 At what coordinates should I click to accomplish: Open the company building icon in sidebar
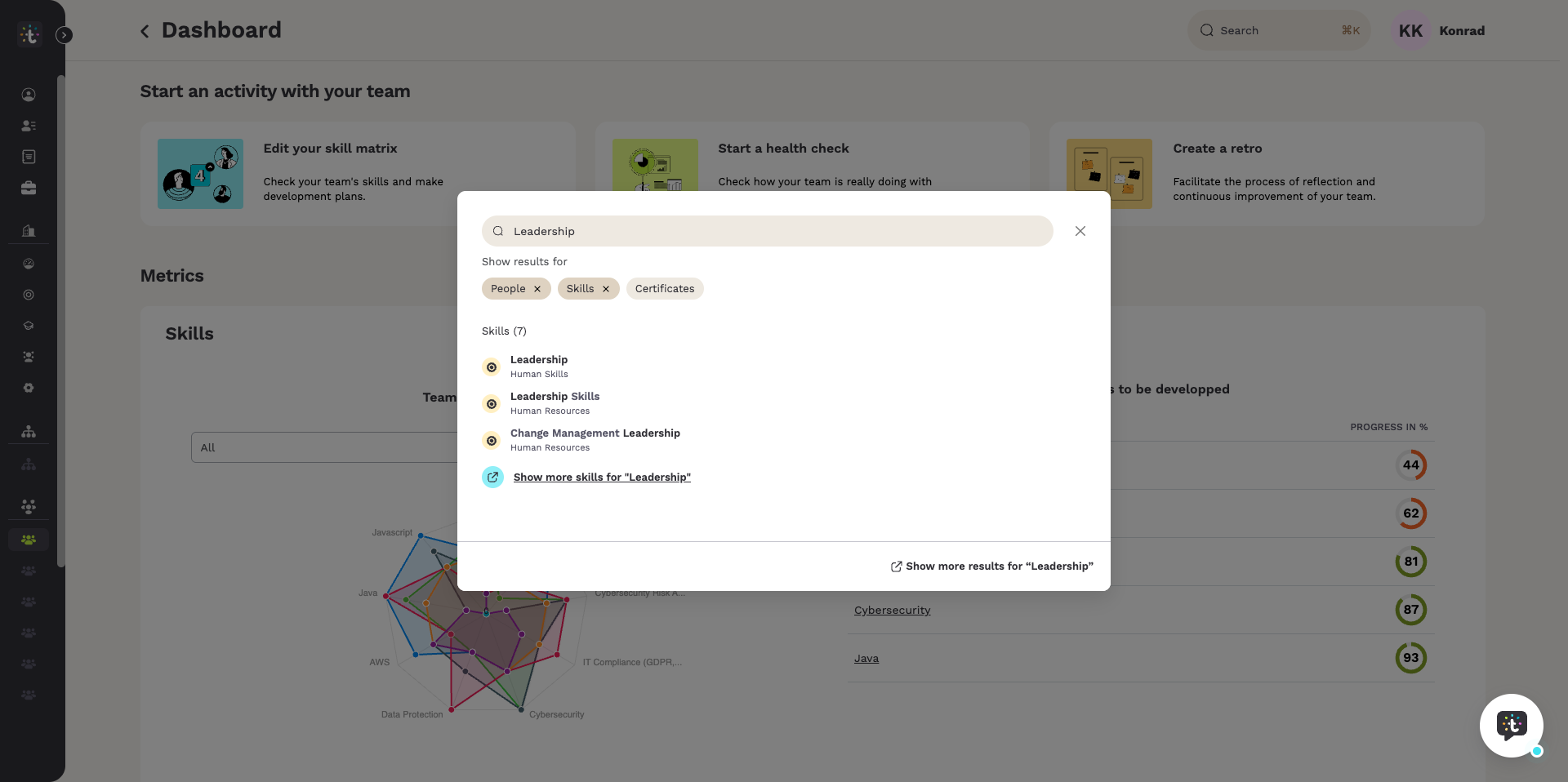tap(29, 231)
